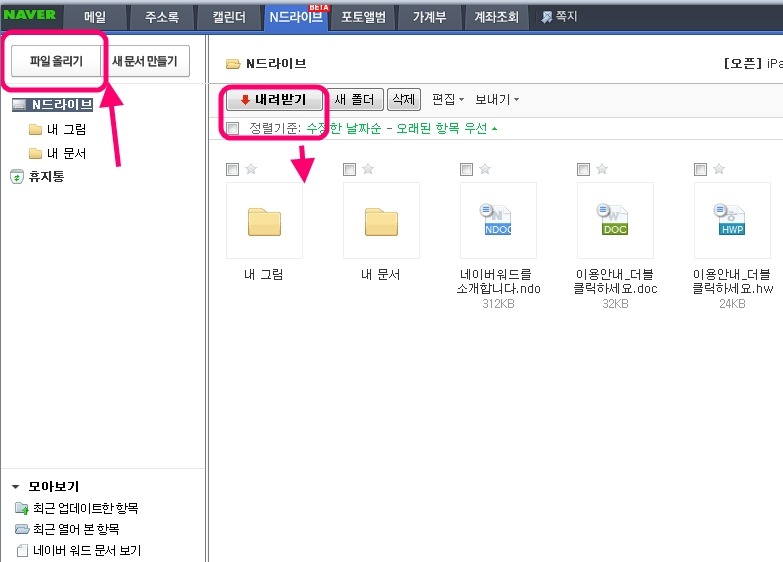Click the 삭제 delete button
Image resolution: width=783 pixels, height=562 pixels.
tap(403, 99)
